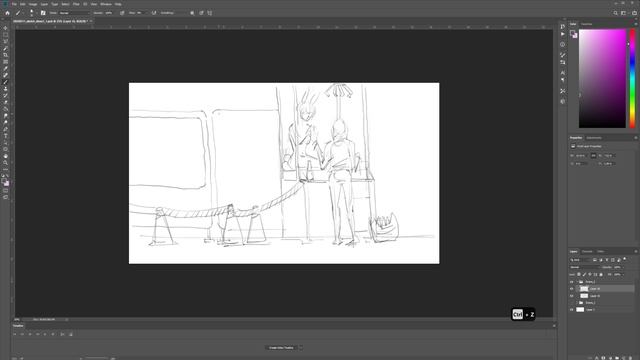Switch to the Swatches tab
Image resolution: width=640 pixels, height=360 pixels.
(587, 24)
